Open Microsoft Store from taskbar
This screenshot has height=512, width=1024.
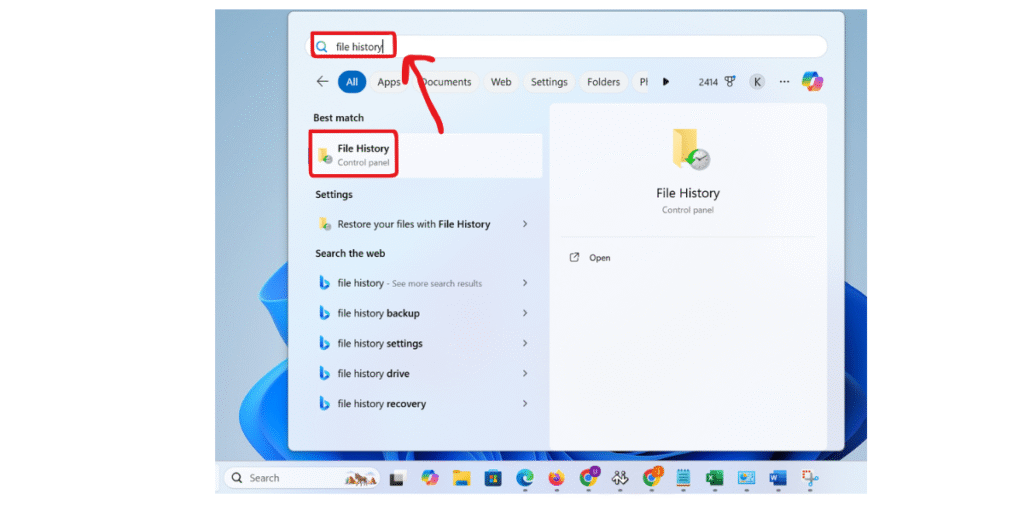(493, 479)
